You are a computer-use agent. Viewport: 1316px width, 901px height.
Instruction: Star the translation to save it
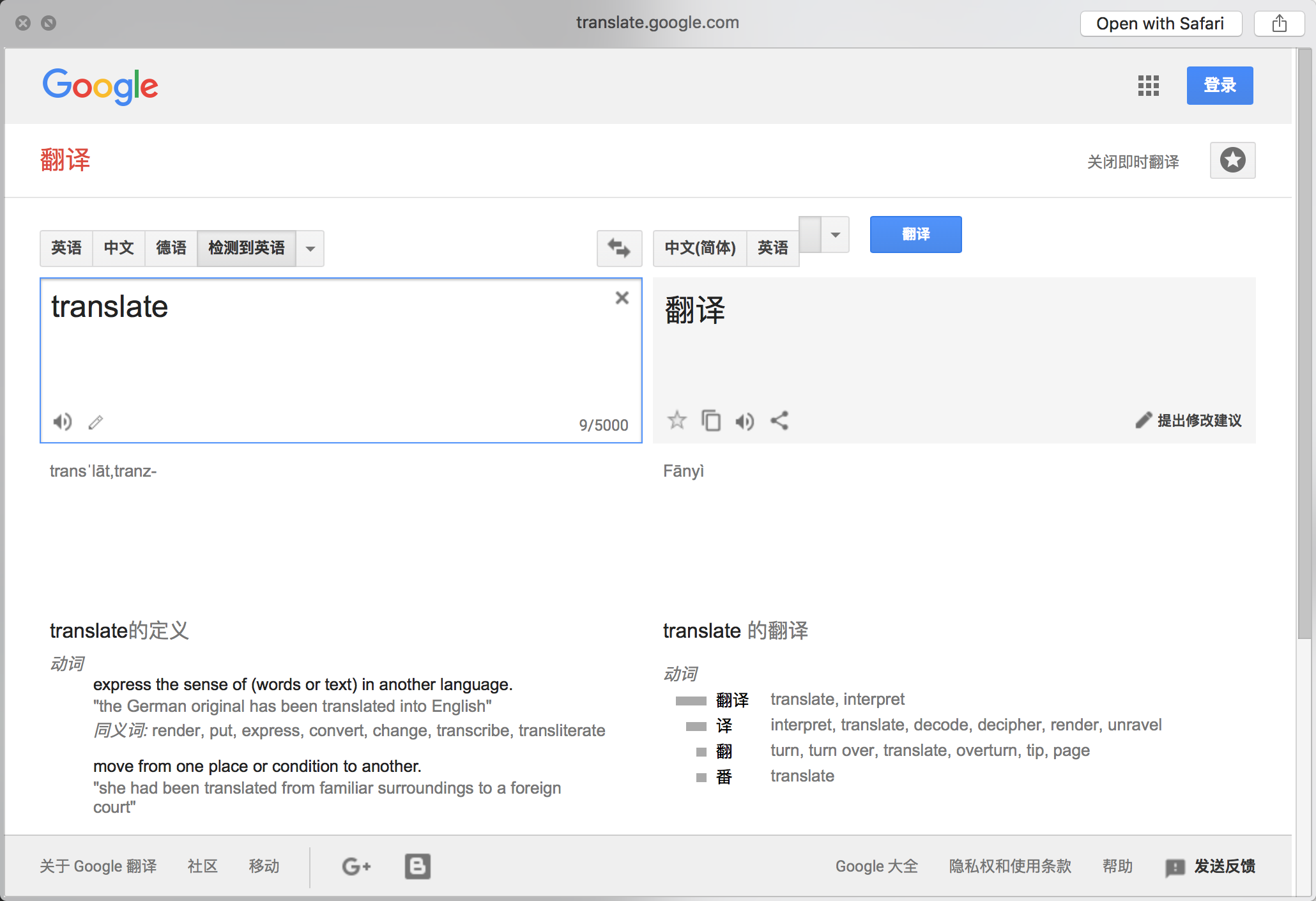coord(677,420)
